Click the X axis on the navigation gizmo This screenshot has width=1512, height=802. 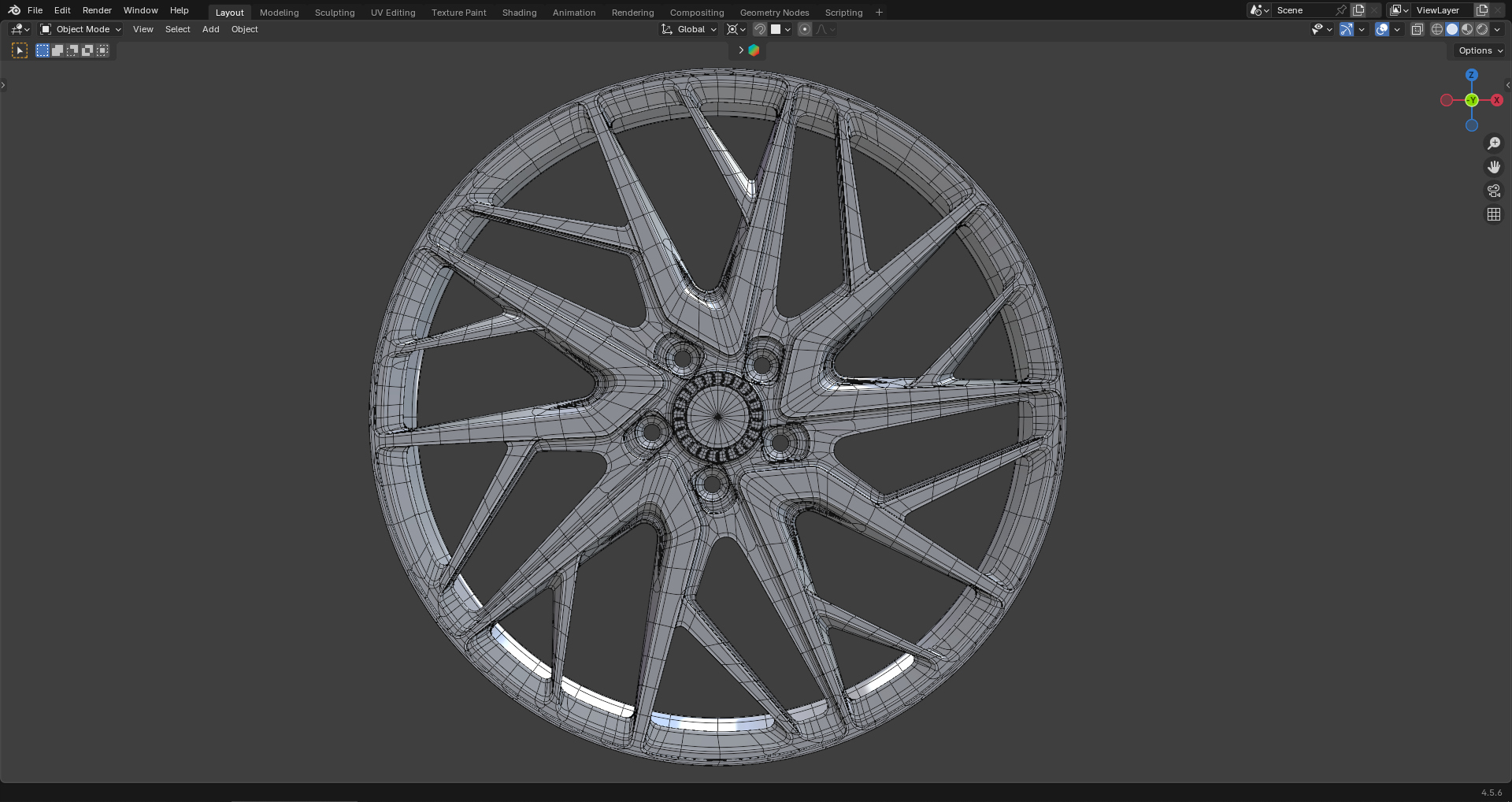click(1496, 100)
